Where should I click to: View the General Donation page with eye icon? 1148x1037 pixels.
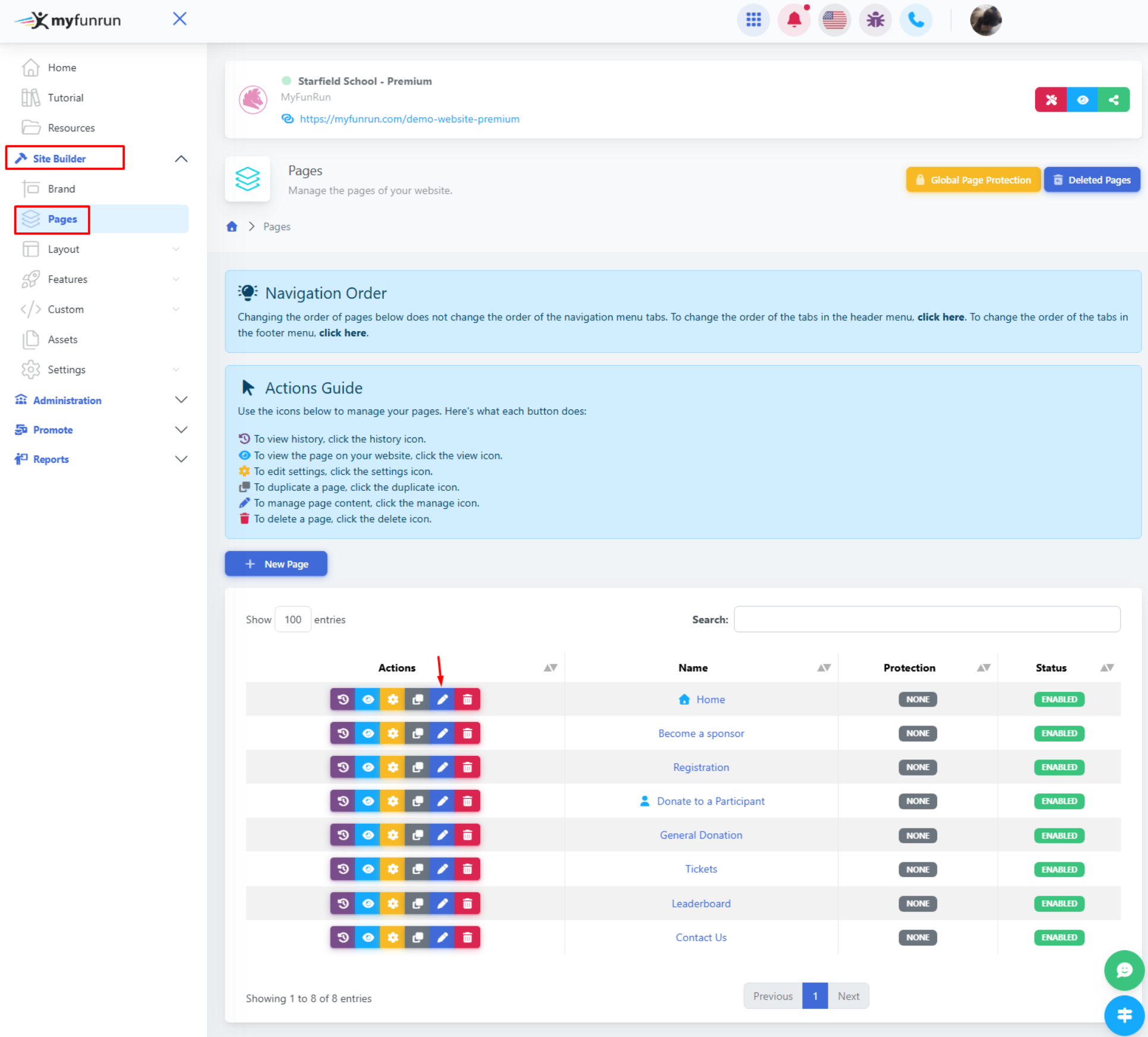pos(368,835)
